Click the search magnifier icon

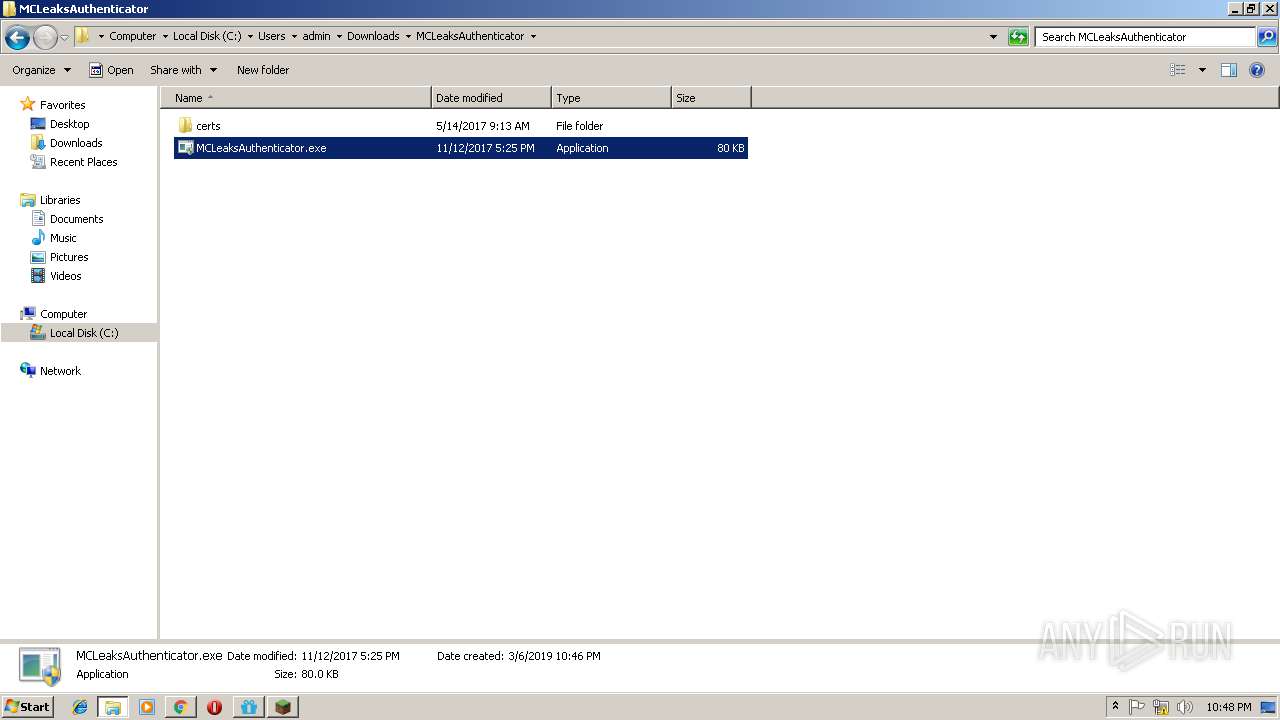click(1267, 37)
